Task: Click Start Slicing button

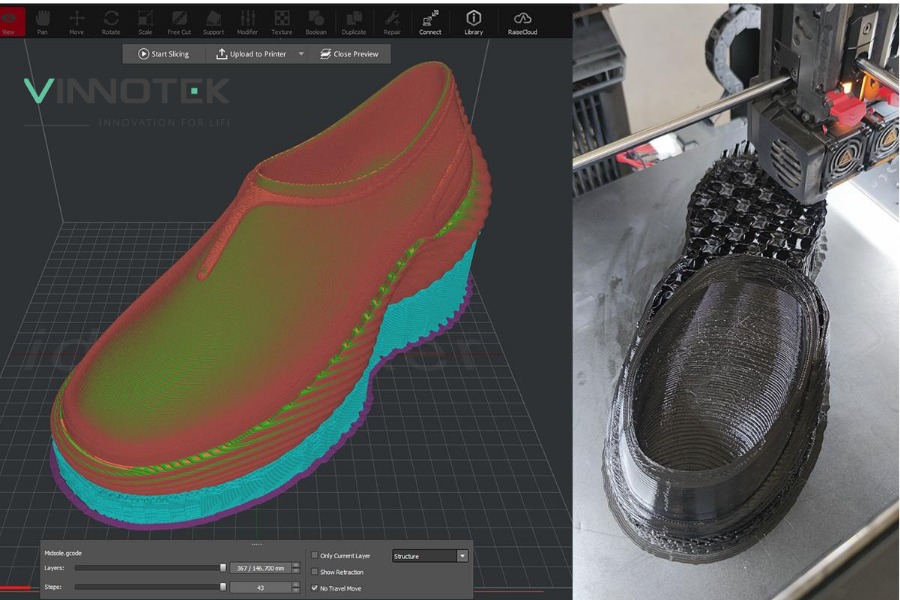Action: click(164, 54)
